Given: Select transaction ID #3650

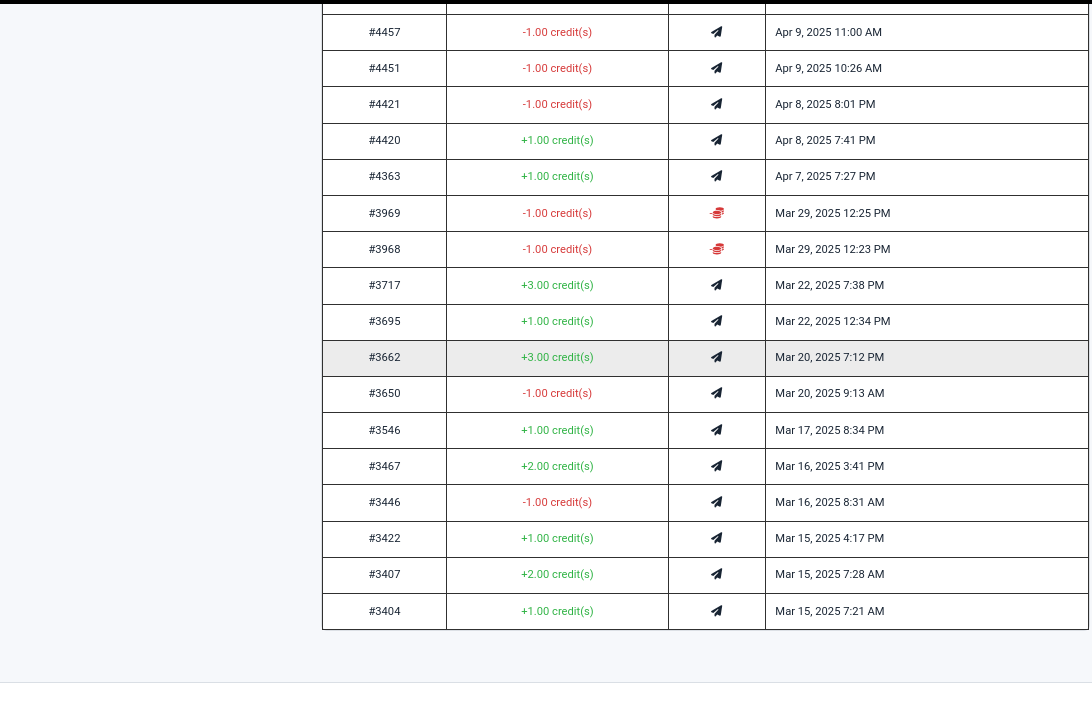Looking at the screenshot, I should (x=384, y=393).
